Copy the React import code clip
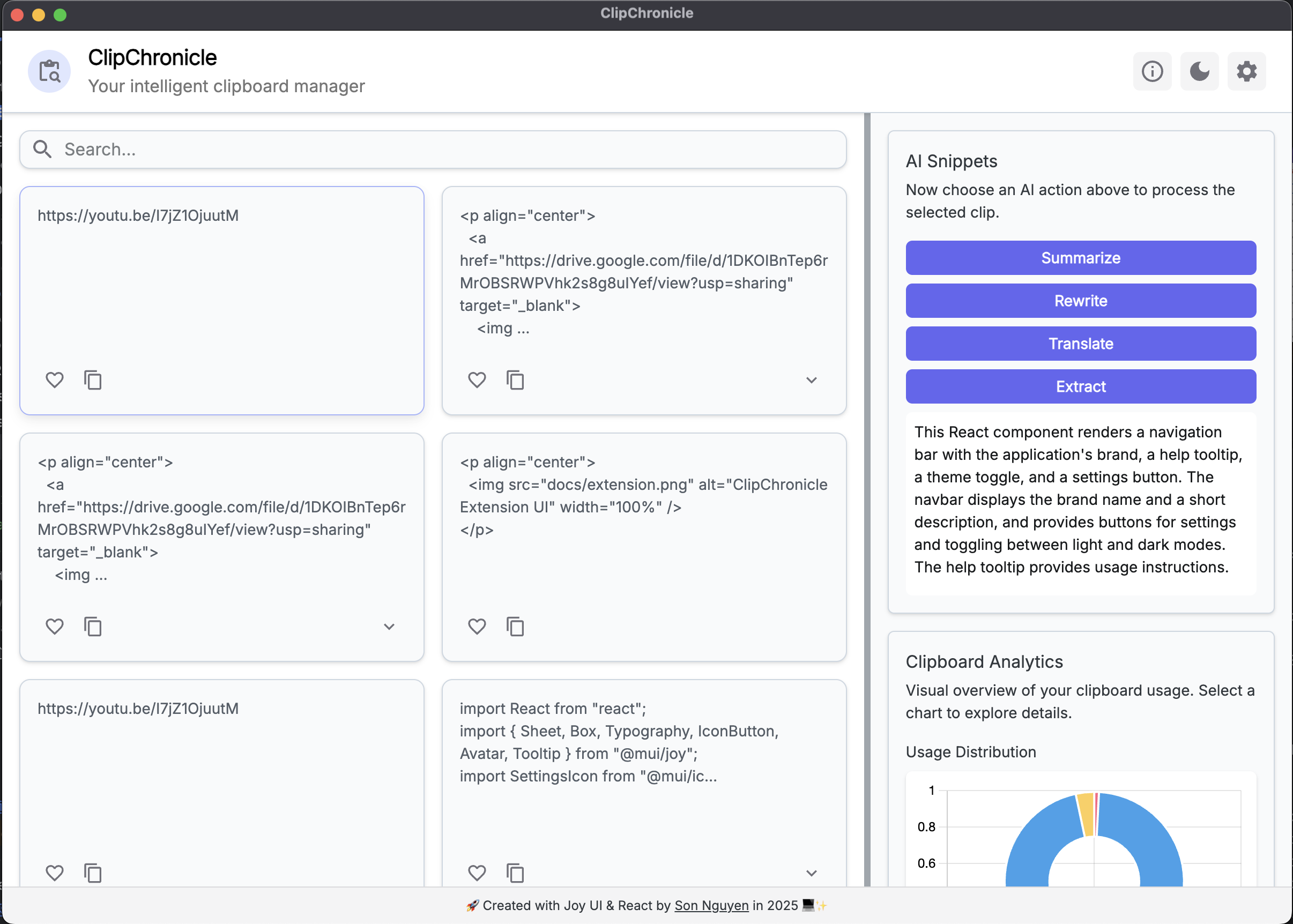 [x=515, y=873]
